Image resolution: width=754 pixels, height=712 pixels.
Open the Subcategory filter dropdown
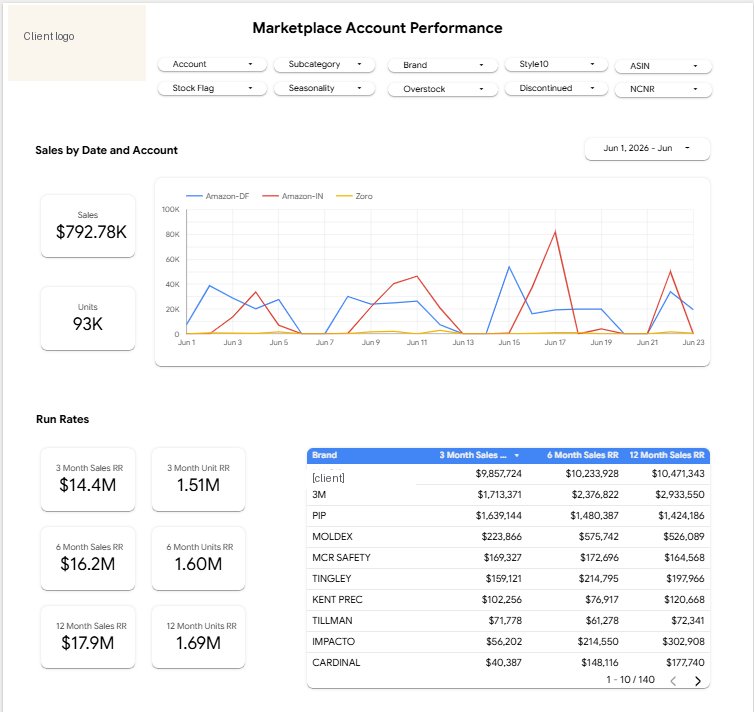tap(324, 64)
